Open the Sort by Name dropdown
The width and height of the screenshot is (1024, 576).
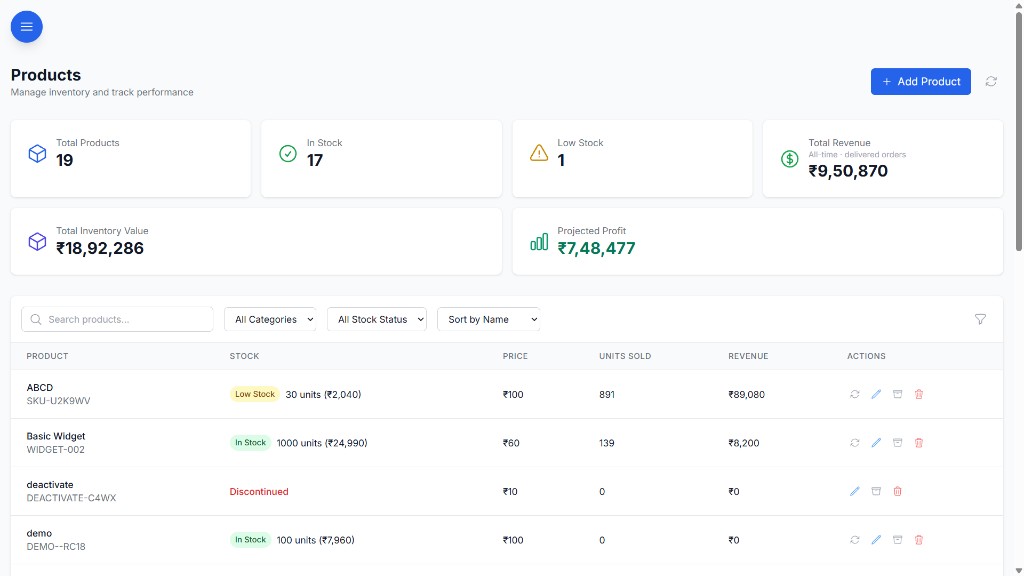[x=488, y=319]
